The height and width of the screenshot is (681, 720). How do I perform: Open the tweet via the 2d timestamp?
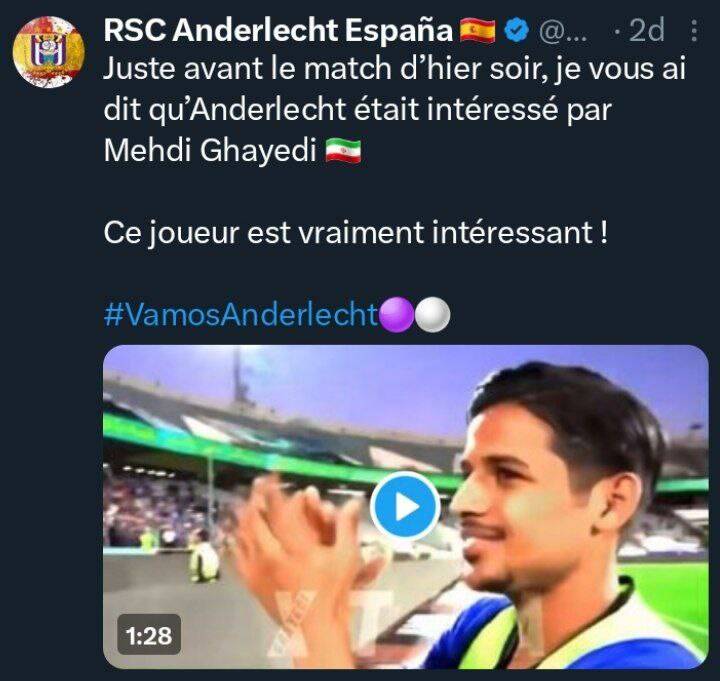pos(647,31)
